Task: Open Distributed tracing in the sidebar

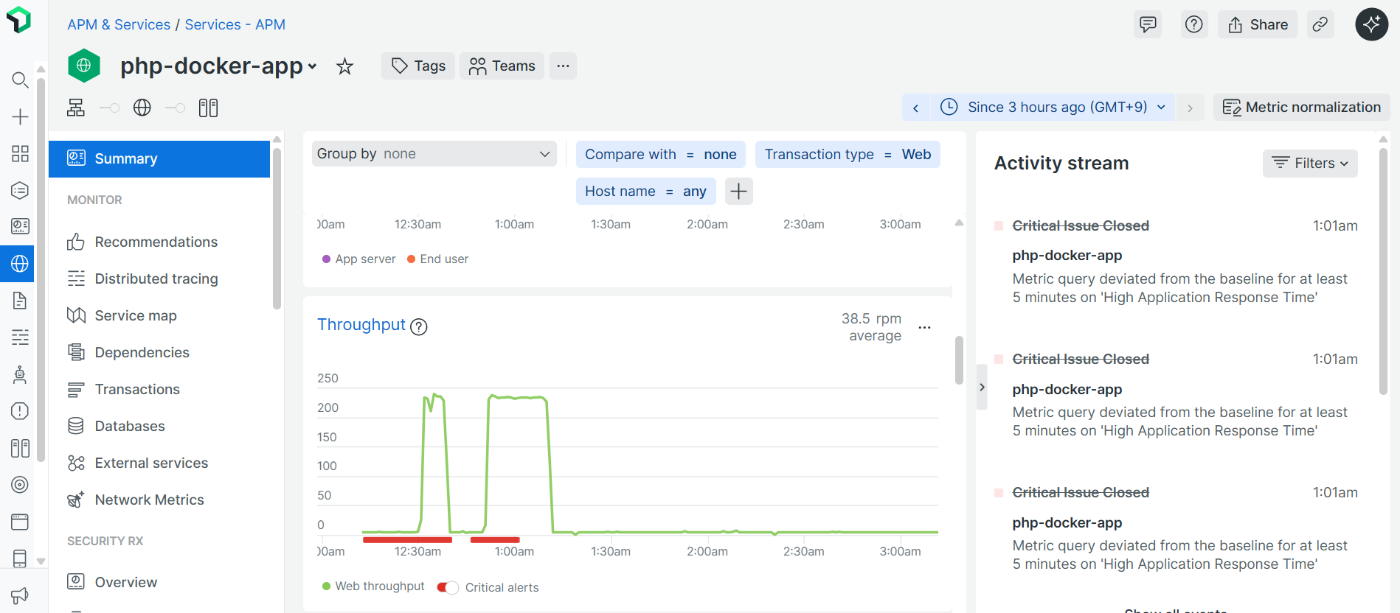Action: click(156, 279)
